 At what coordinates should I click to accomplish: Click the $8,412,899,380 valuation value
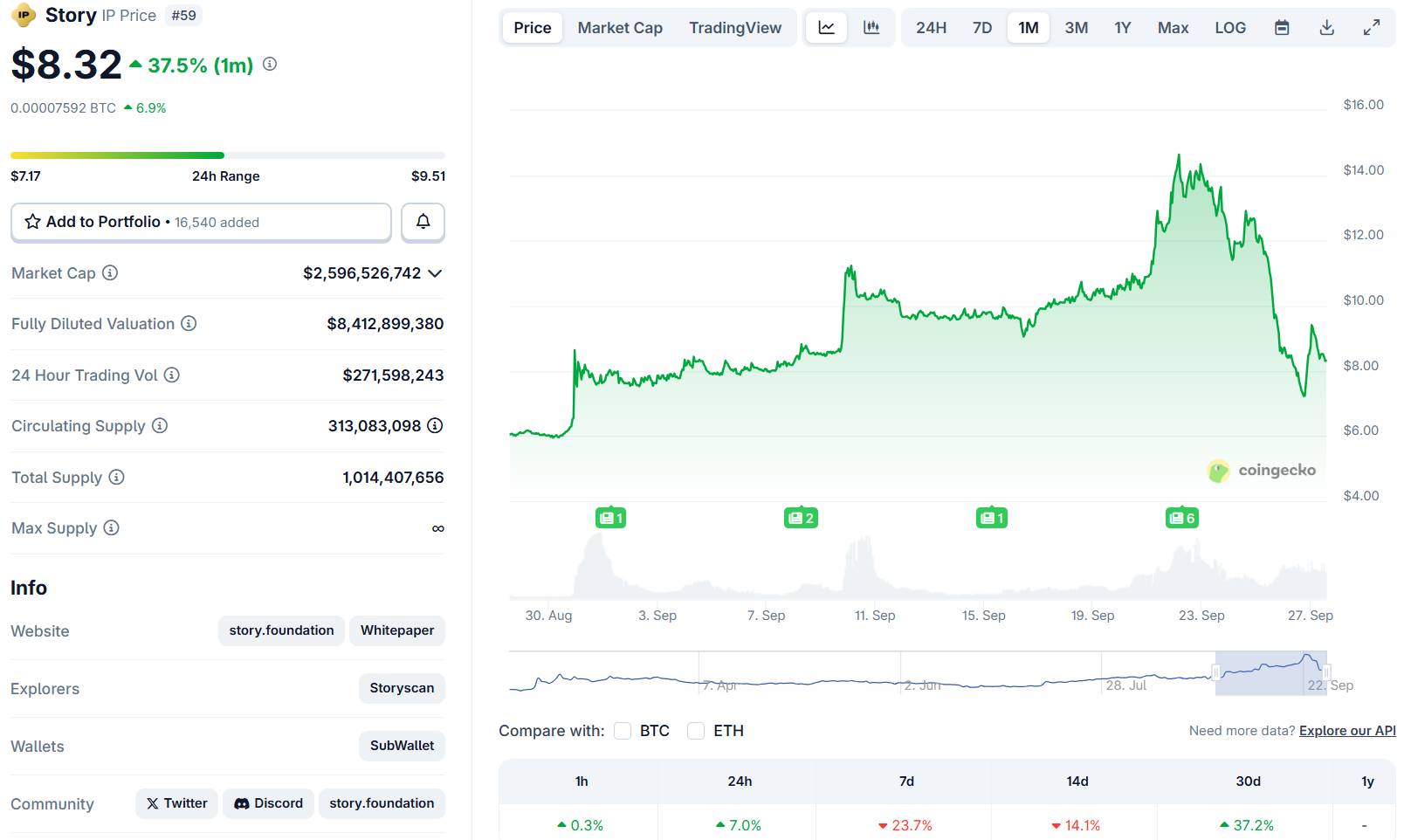pyautogui.click(x=385, y=324)
